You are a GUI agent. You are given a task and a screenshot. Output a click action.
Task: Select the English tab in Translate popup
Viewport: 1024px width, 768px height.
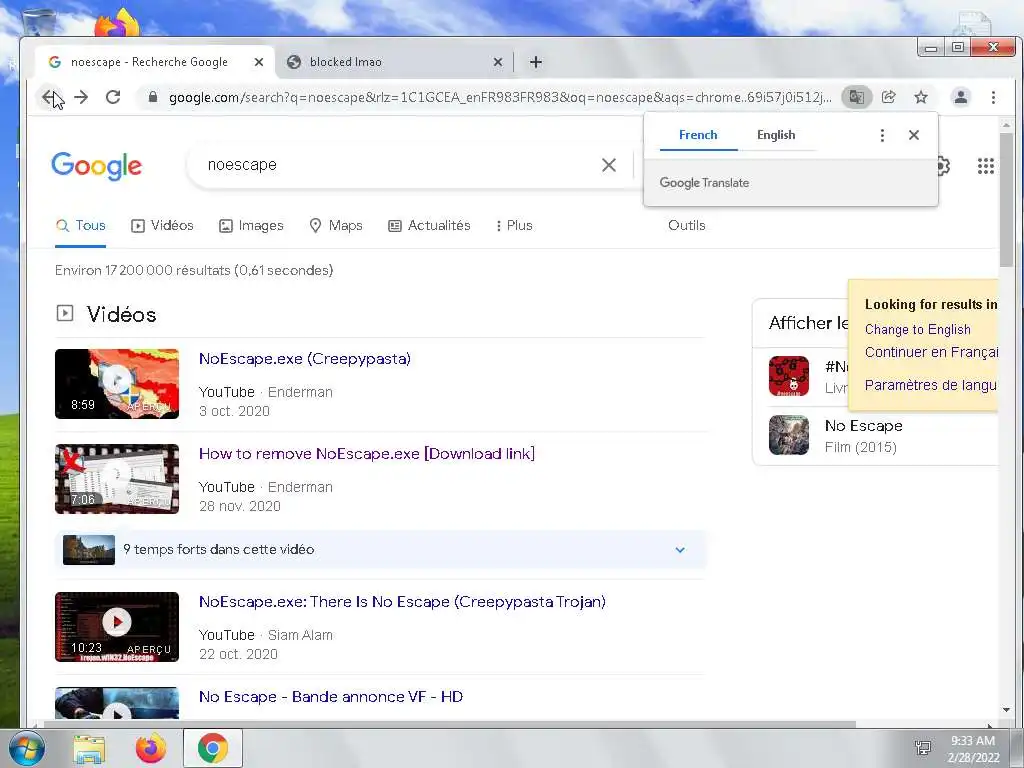[776, 135]
